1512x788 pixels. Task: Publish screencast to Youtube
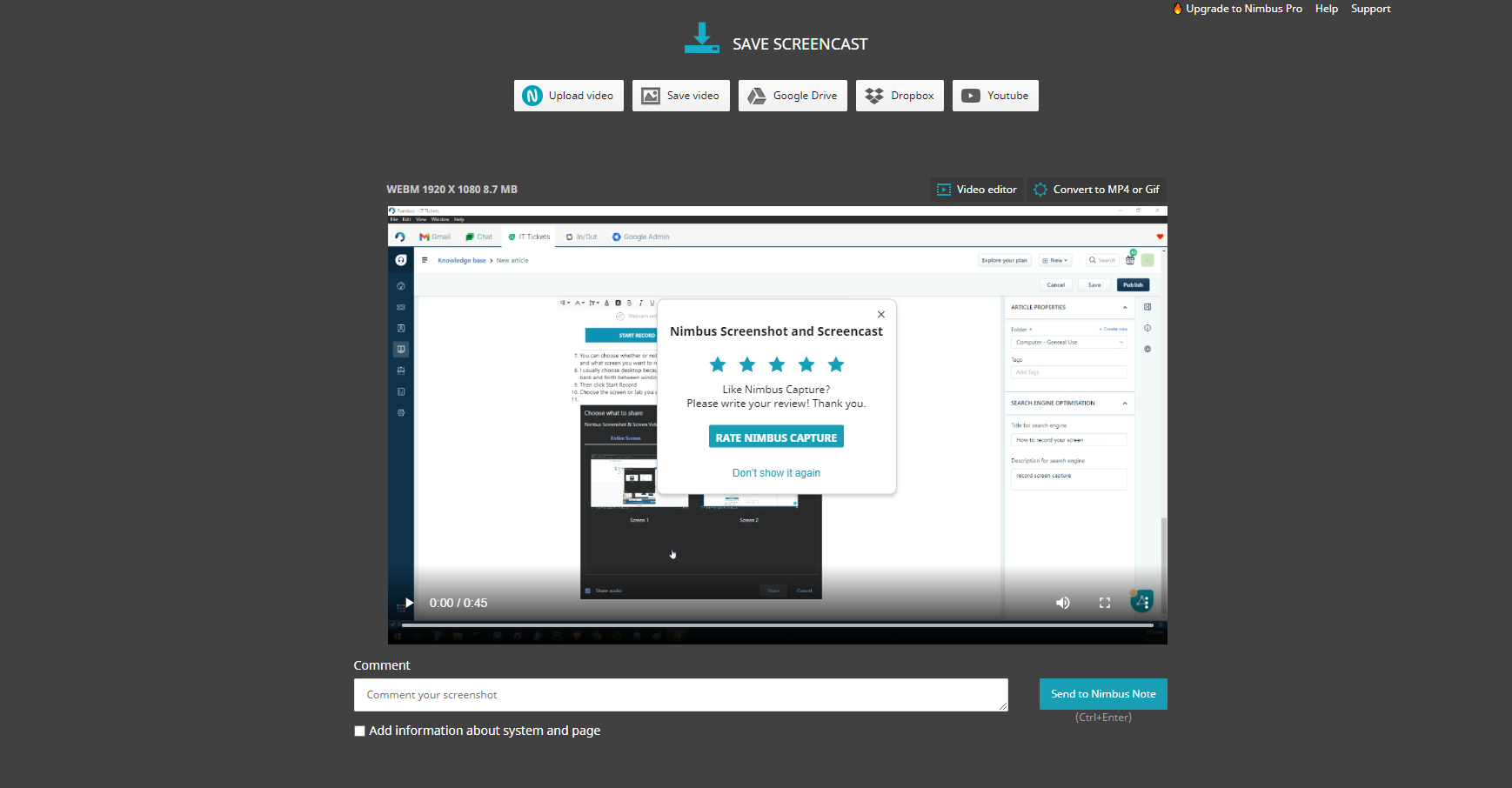[995, 96]
